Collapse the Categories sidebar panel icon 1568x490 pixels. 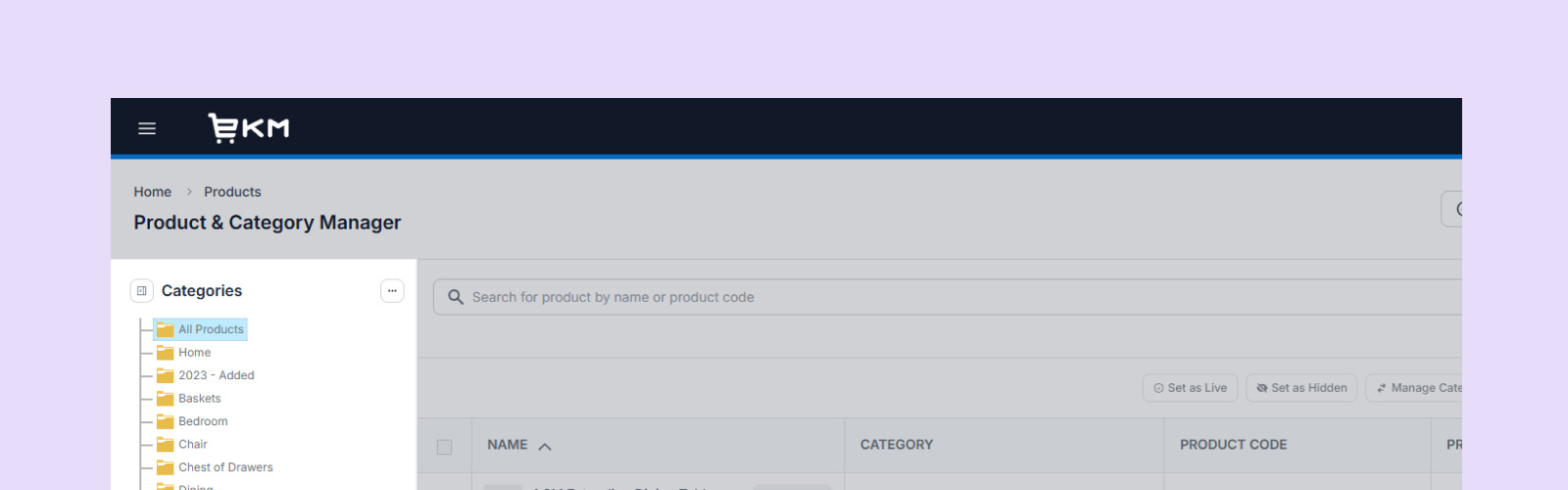[142, 291]
